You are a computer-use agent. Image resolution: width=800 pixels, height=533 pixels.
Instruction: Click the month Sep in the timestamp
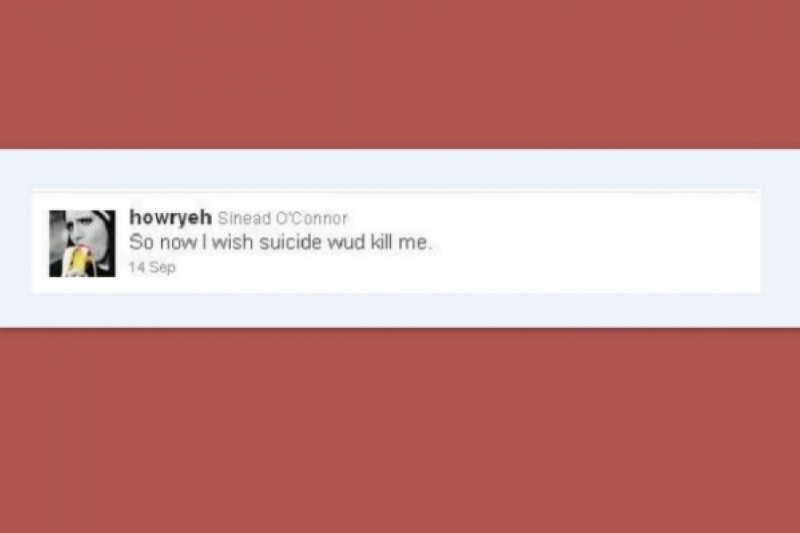162,268
